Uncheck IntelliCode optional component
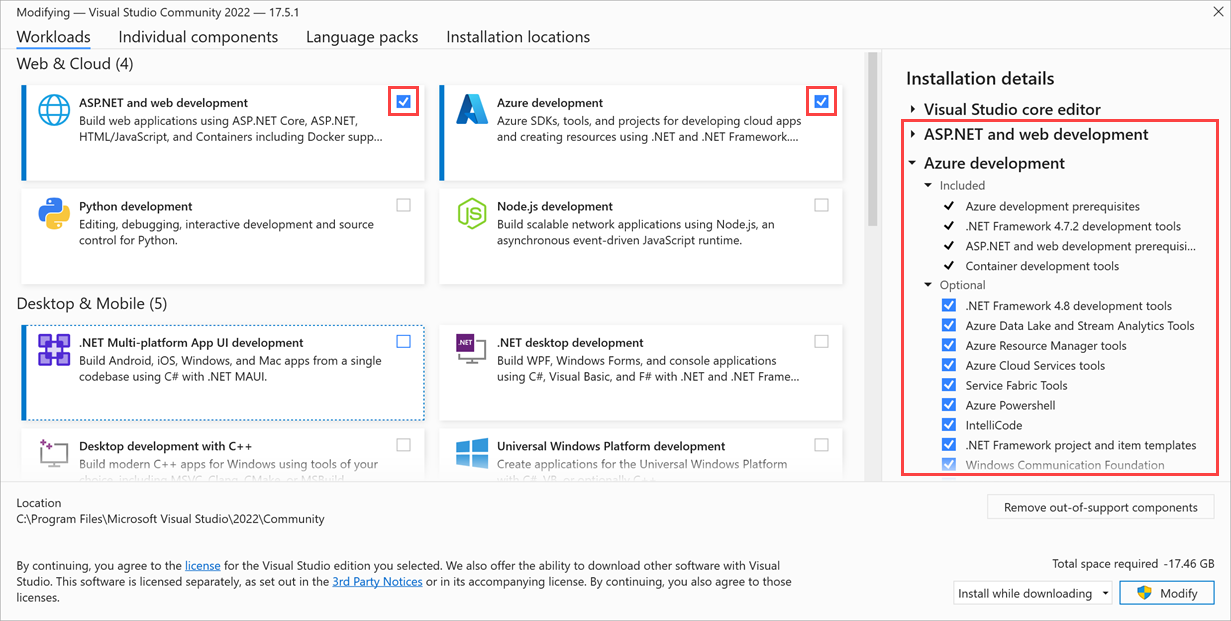This screenshot has width=1231, height=621. [949, 425]
